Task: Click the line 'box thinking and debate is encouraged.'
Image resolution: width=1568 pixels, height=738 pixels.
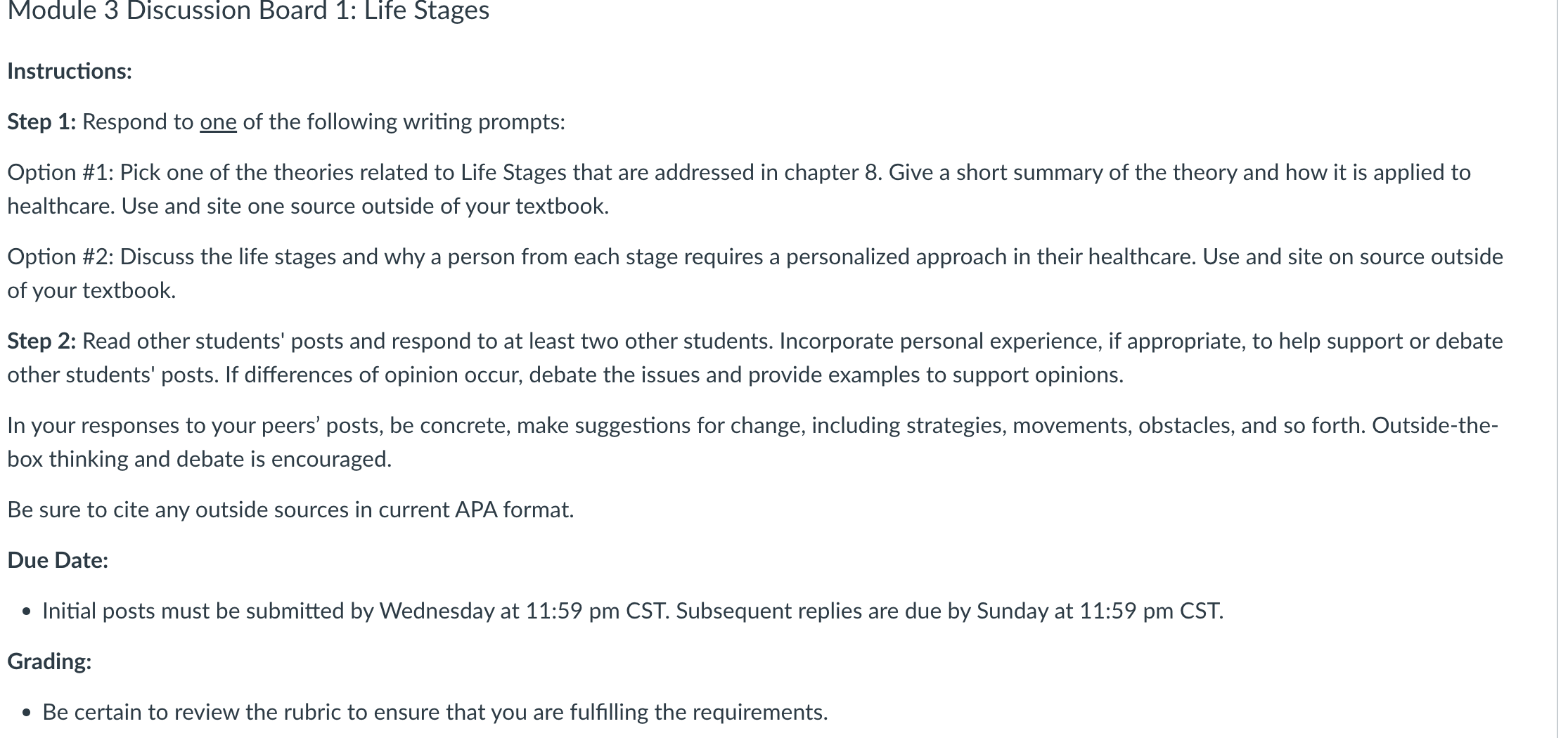Action: [x=200, y=460]
